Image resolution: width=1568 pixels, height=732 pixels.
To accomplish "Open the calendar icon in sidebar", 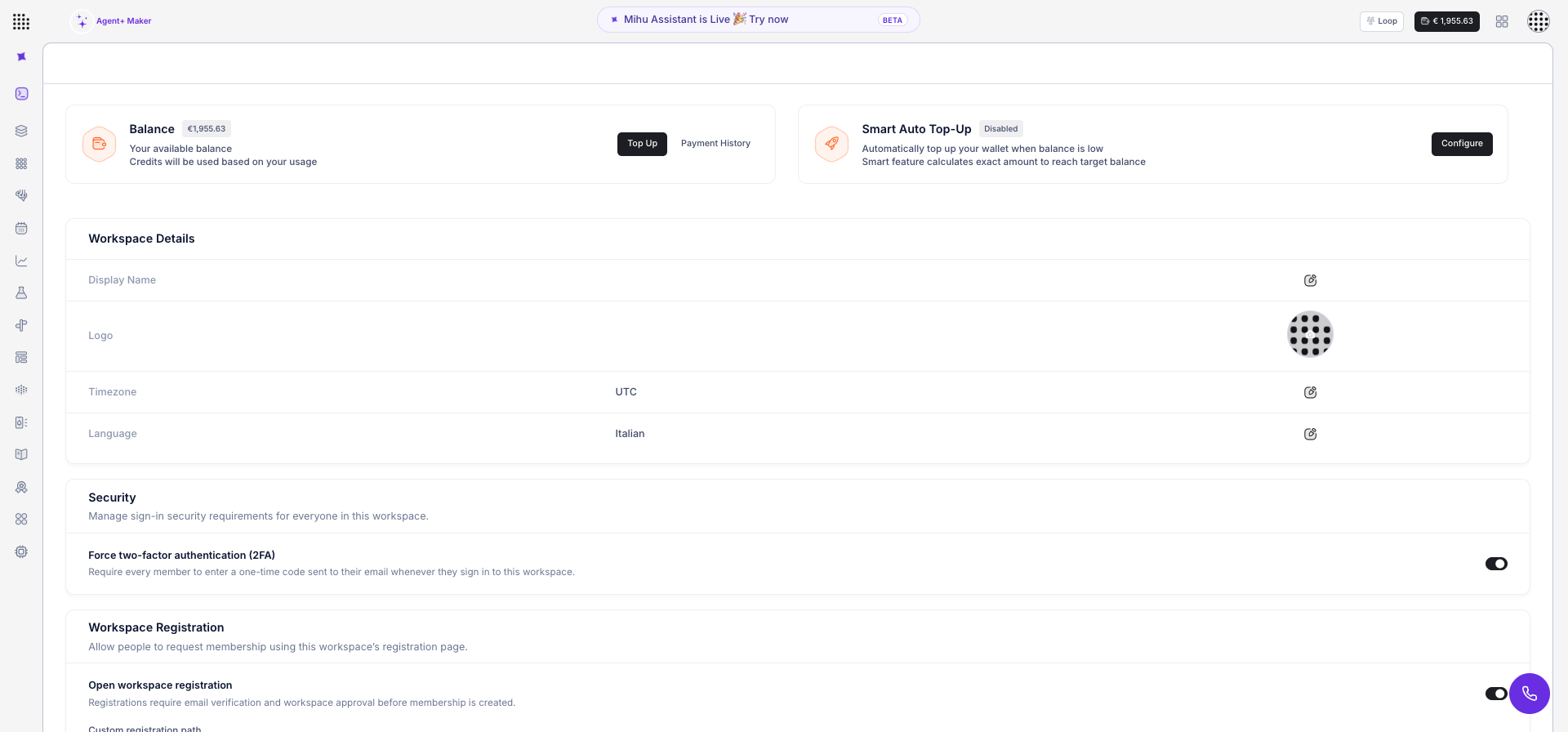I will pos(21,228).
